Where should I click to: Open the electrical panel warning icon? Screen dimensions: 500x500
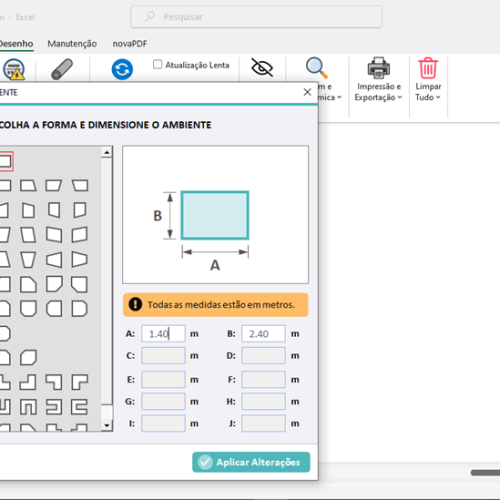click(14, 69)
